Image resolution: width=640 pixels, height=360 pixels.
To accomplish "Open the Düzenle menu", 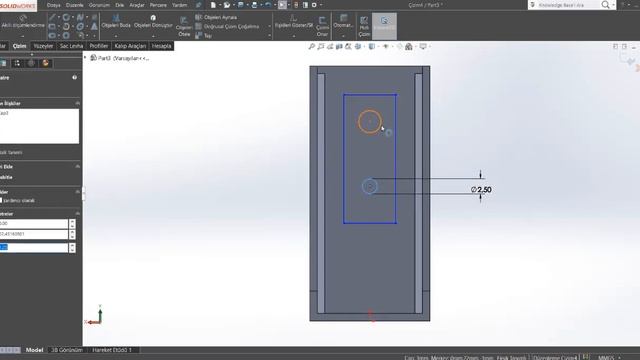I will [74, 5].
